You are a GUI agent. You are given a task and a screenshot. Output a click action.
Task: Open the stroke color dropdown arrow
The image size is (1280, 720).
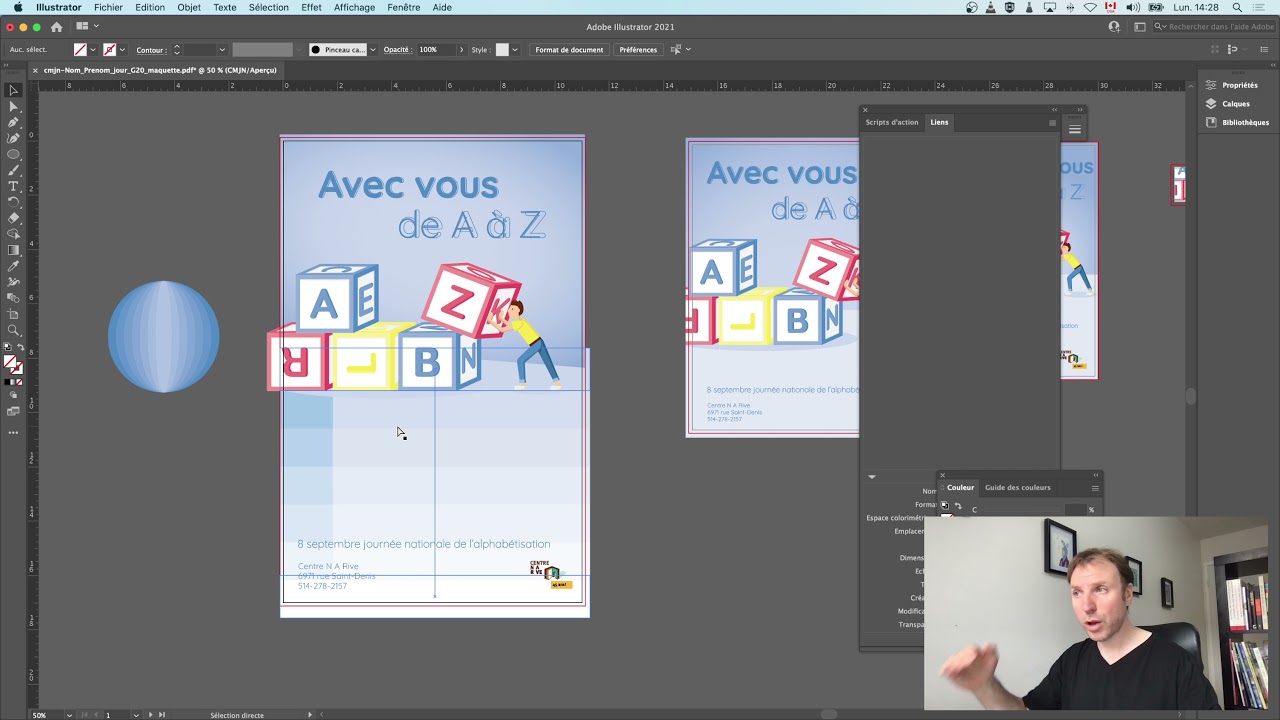click(122, 50)
